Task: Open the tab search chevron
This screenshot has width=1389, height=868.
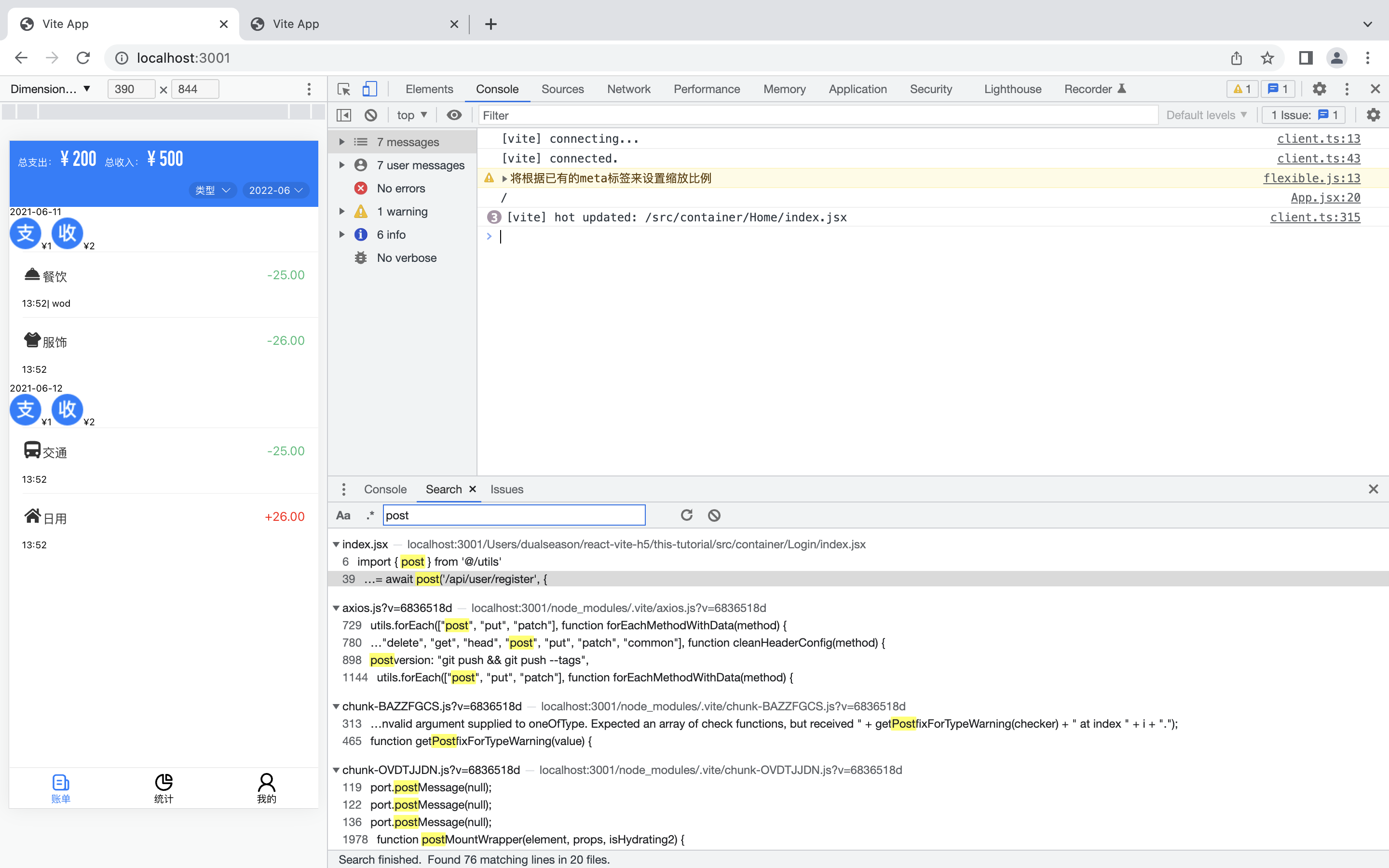Action: (x=1368, y=24)
